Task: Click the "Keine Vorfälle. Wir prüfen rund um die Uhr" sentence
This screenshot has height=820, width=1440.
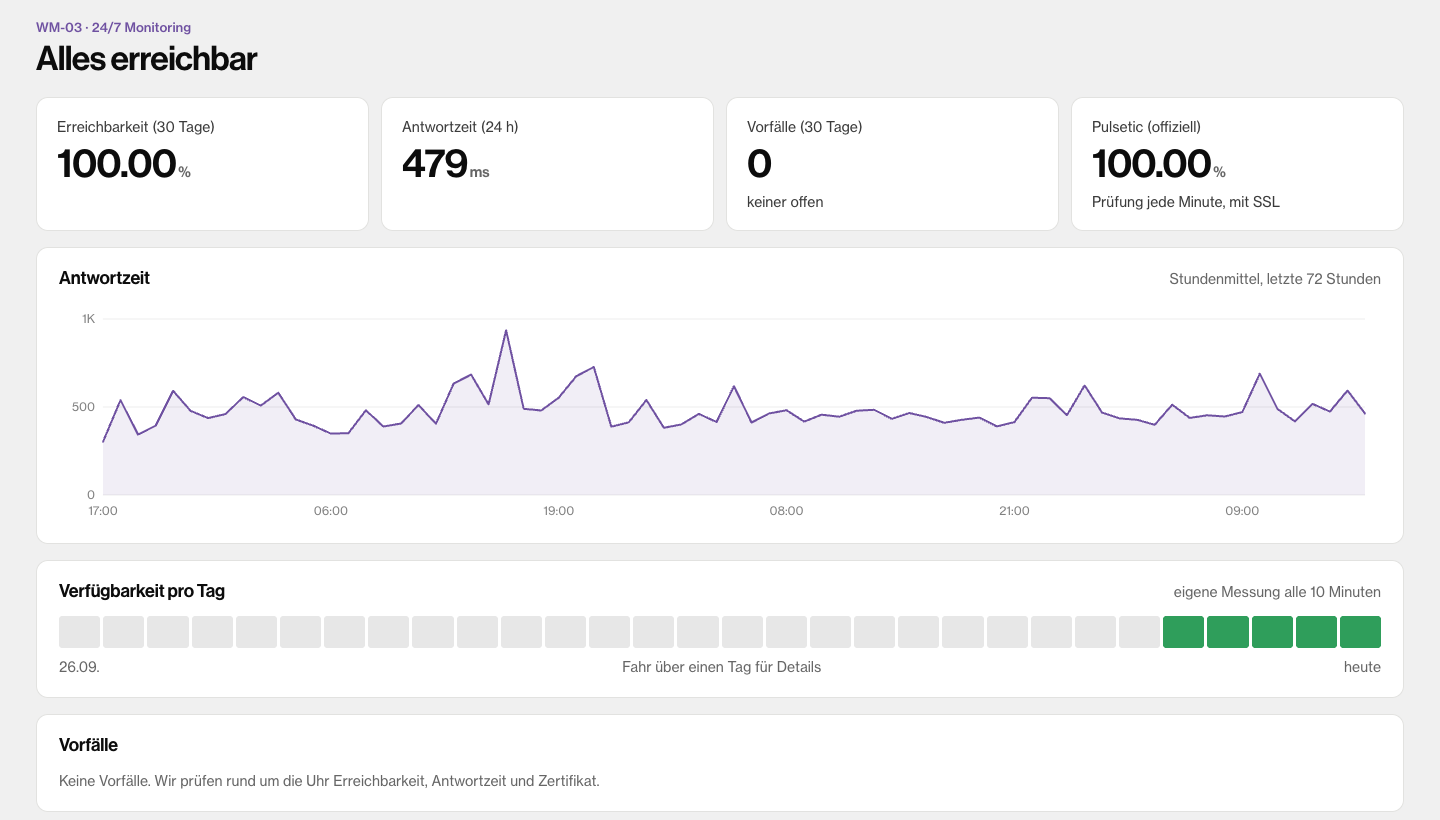Action: [330, 781]
